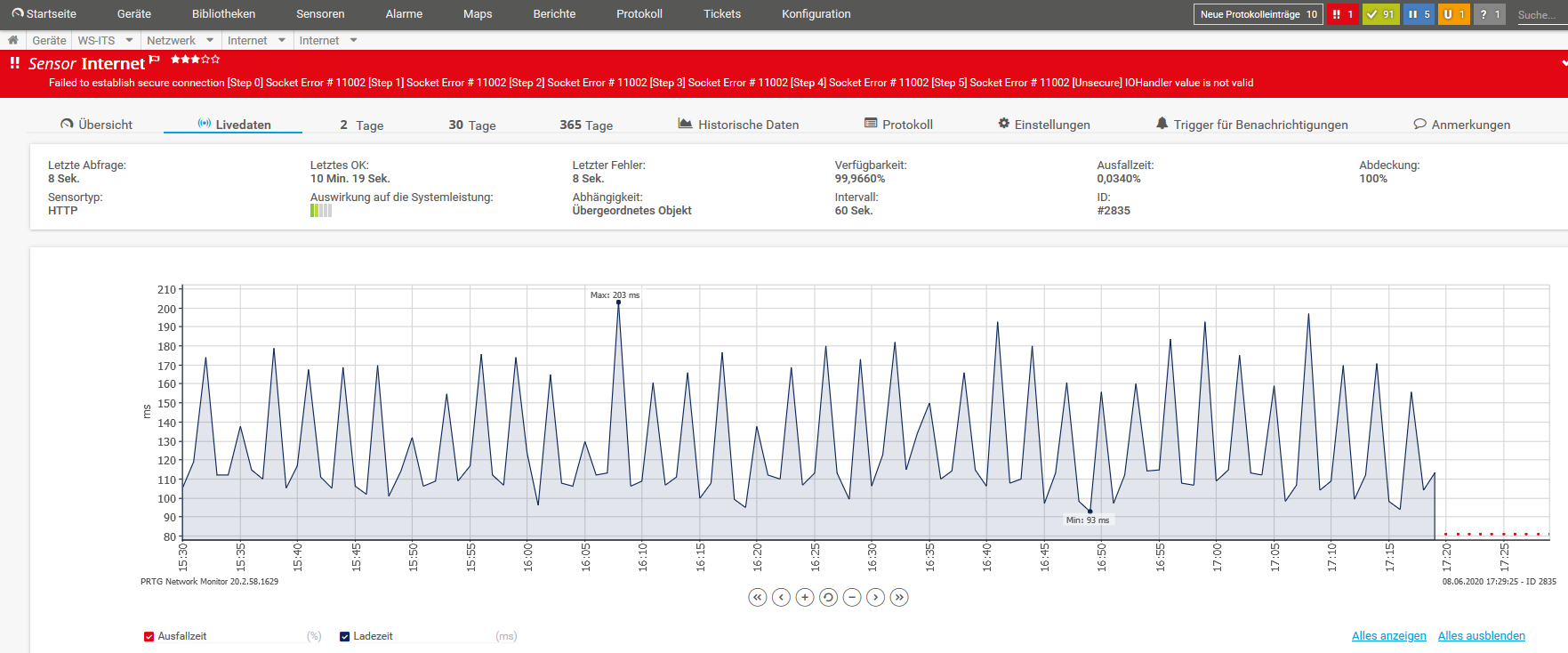
Task: Click the WS-ITS breadcrumb link
Action: 96,40
